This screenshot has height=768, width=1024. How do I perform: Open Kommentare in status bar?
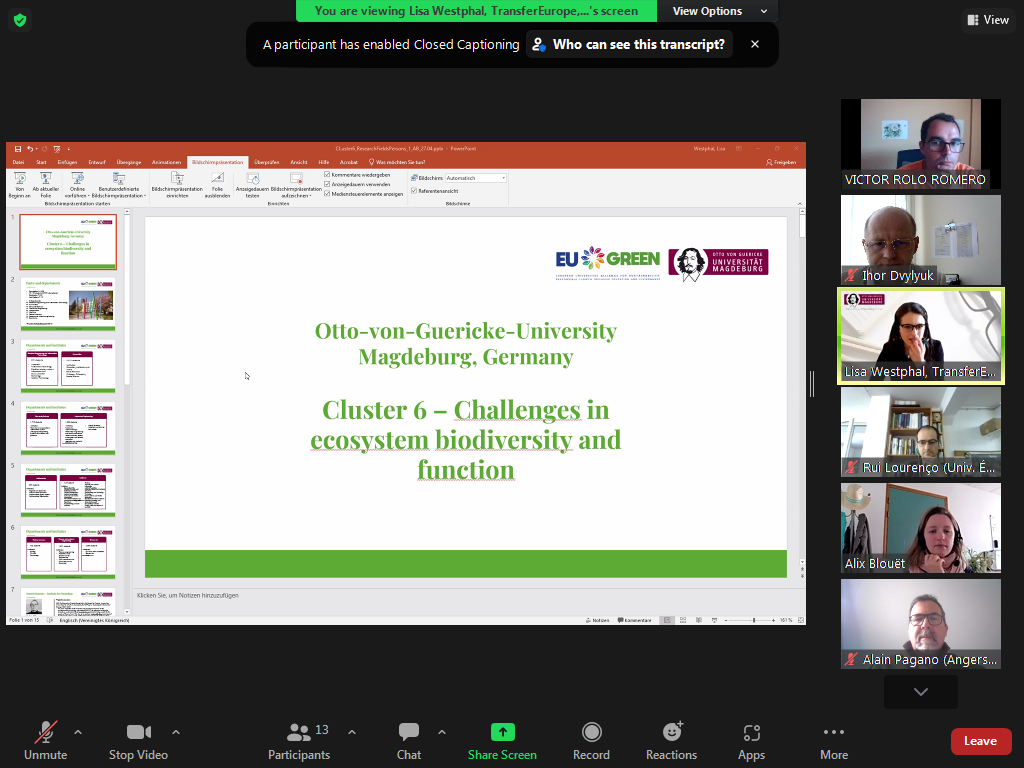[635, 620]
